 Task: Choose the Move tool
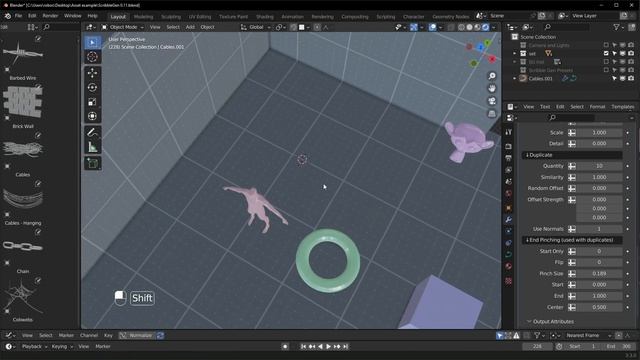[x=92, y=73]
